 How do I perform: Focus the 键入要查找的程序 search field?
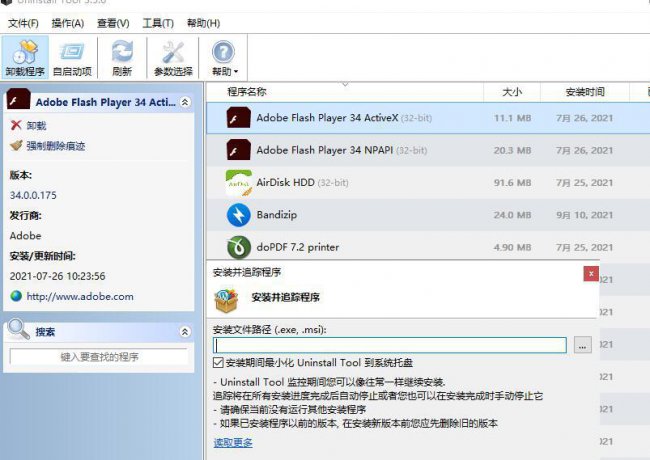click(99, 357)
